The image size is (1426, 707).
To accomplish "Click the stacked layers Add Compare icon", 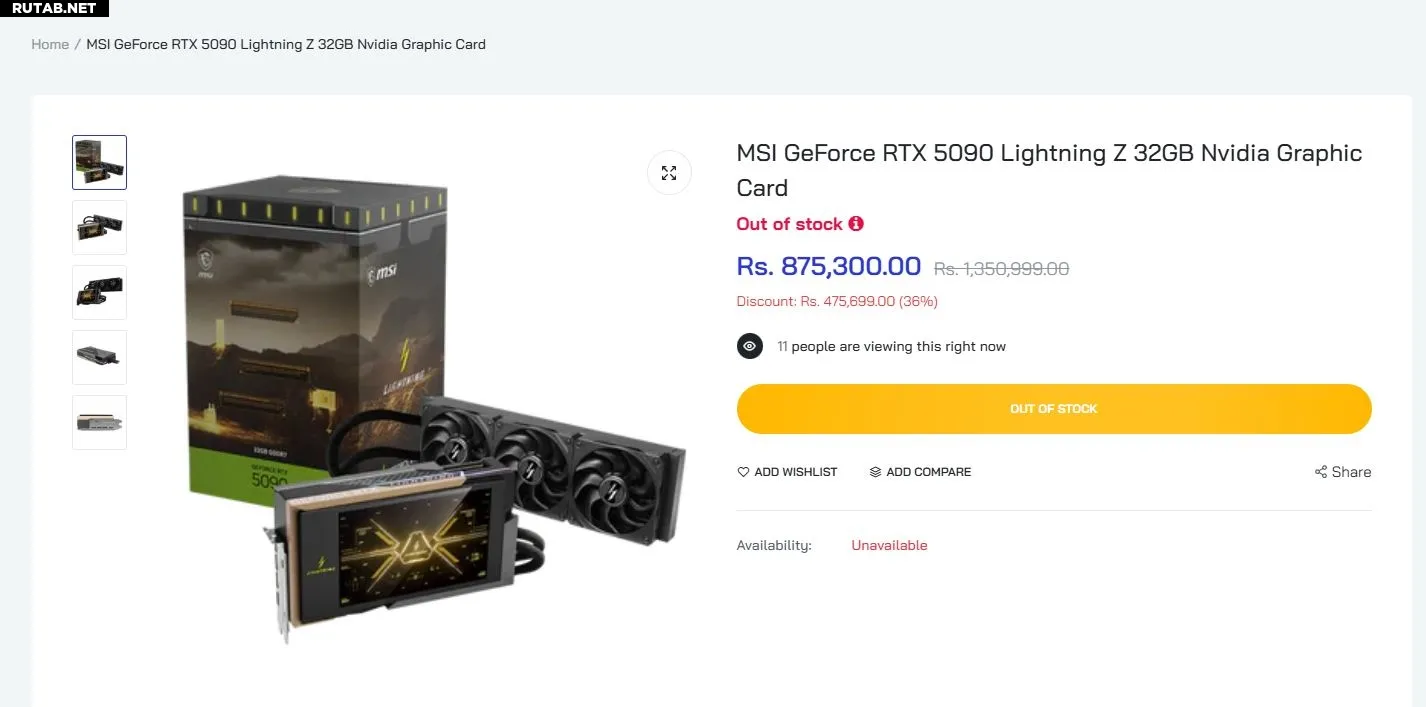I will click(875, 472).
